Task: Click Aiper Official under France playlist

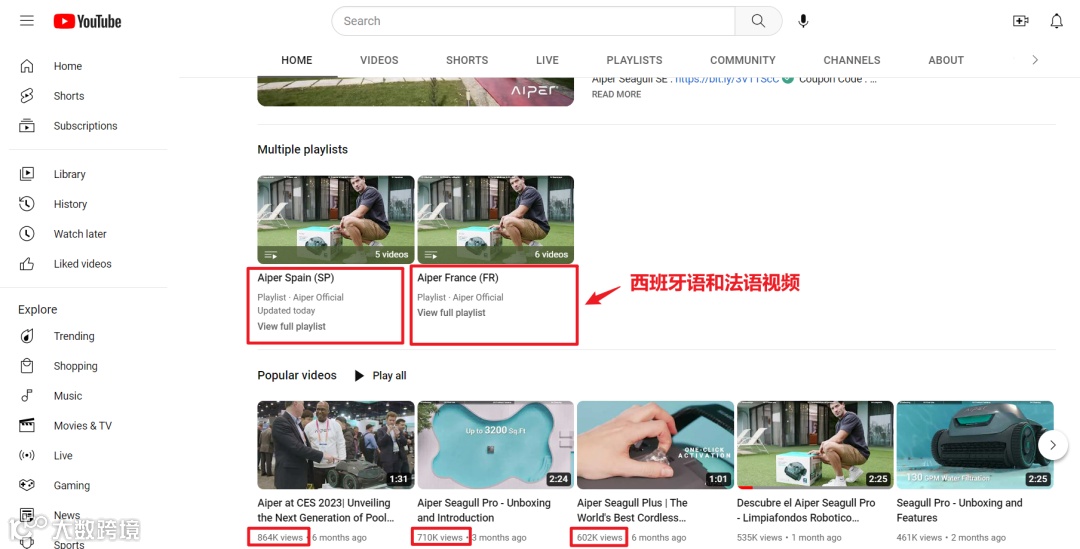Action: point(478,298)
